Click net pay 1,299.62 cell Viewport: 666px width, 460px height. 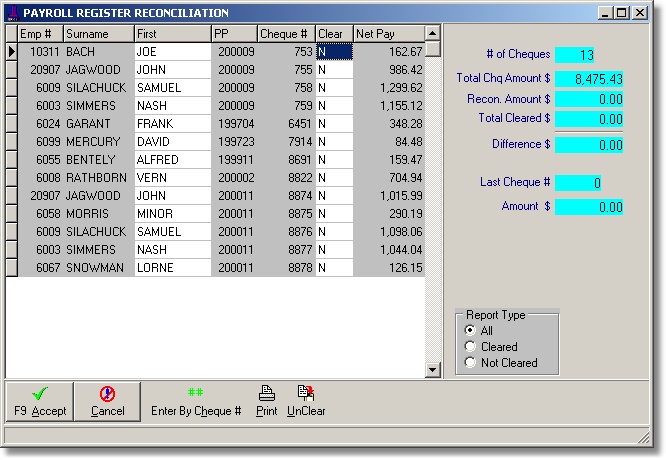(x=389, y=87)
